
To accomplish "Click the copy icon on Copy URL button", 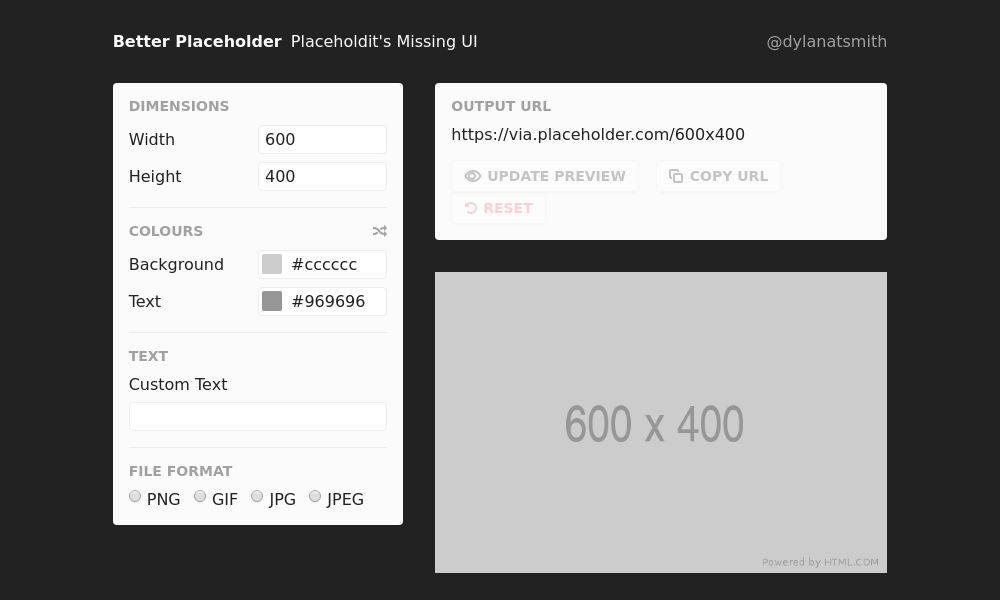I will pos(676,176).
